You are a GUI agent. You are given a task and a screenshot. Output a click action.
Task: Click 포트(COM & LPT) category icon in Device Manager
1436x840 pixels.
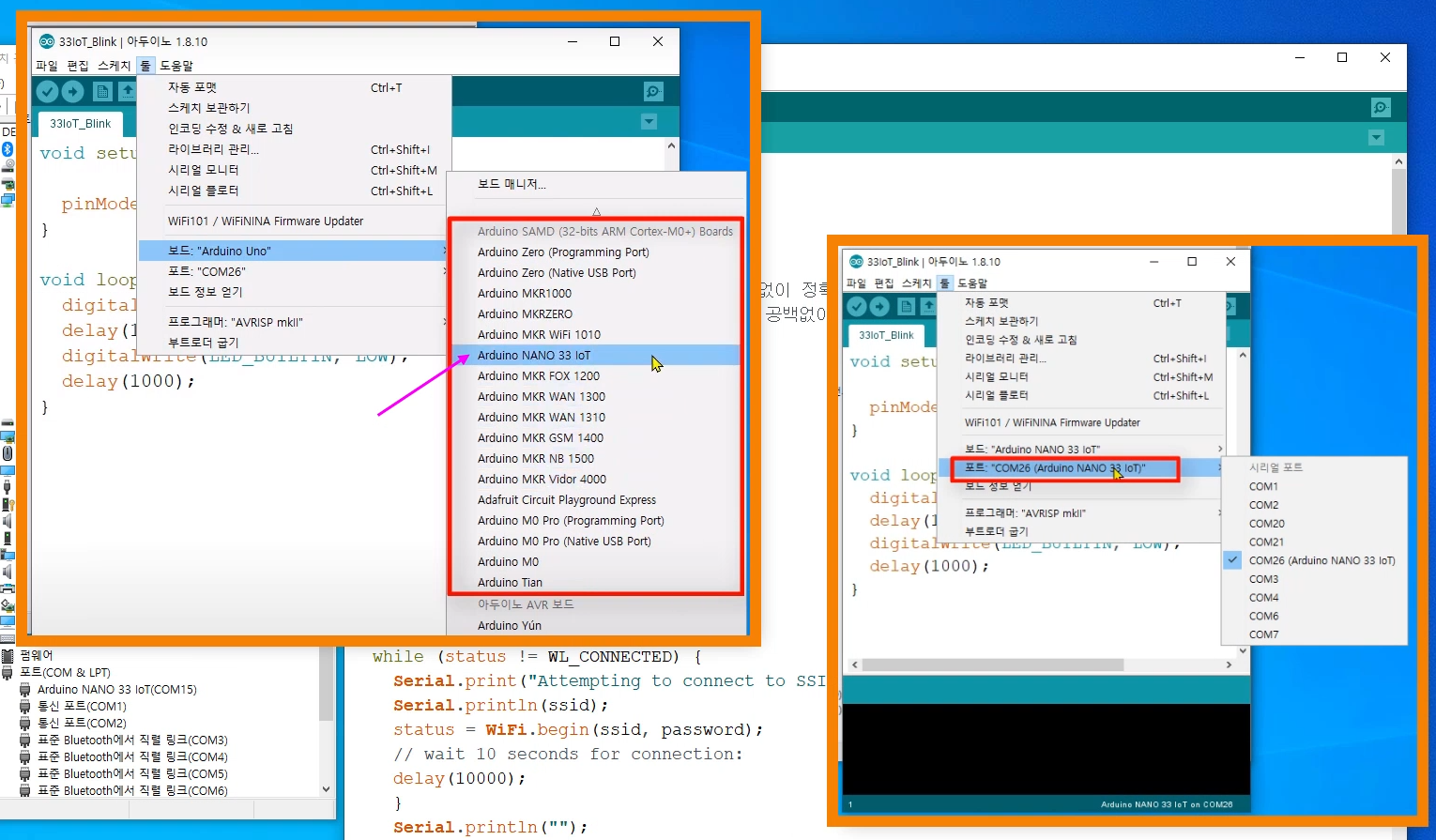tap(8, 672)
